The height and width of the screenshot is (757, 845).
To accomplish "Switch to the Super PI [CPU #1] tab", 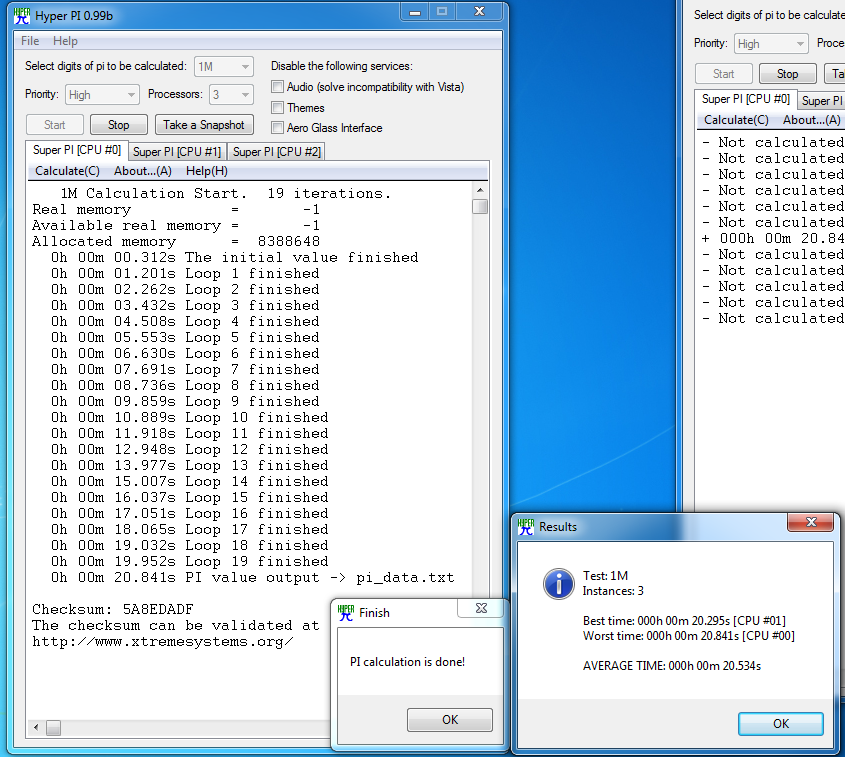I will point(177,152).
